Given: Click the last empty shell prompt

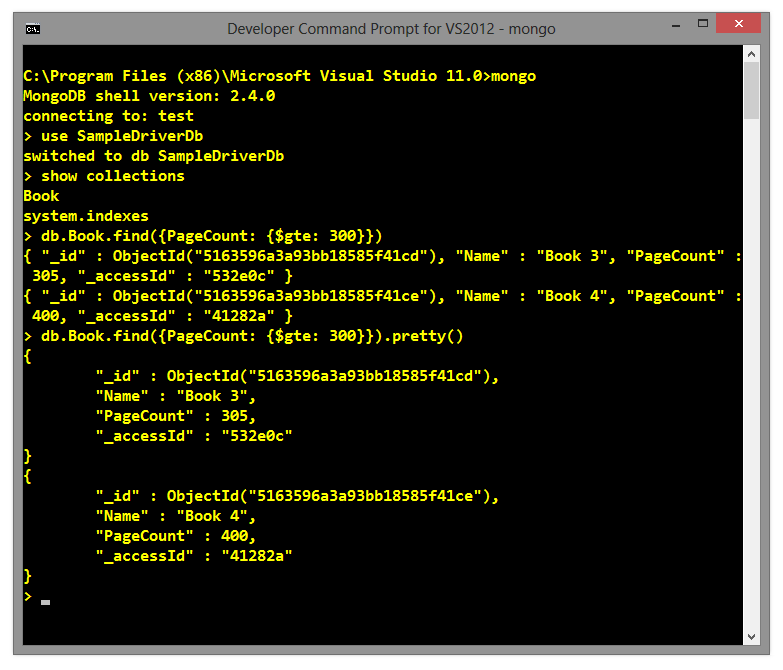Looking at the screenshot, I should [x=28, y=596].
